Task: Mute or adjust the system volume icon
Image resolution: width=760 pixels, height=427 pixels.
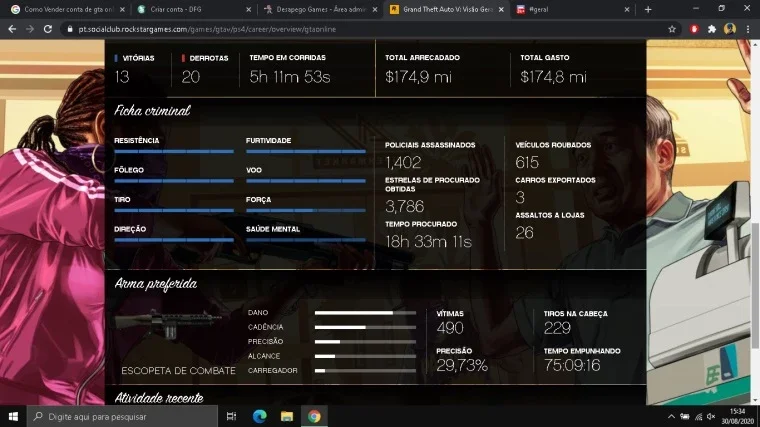Action: [x=711, y=416]
